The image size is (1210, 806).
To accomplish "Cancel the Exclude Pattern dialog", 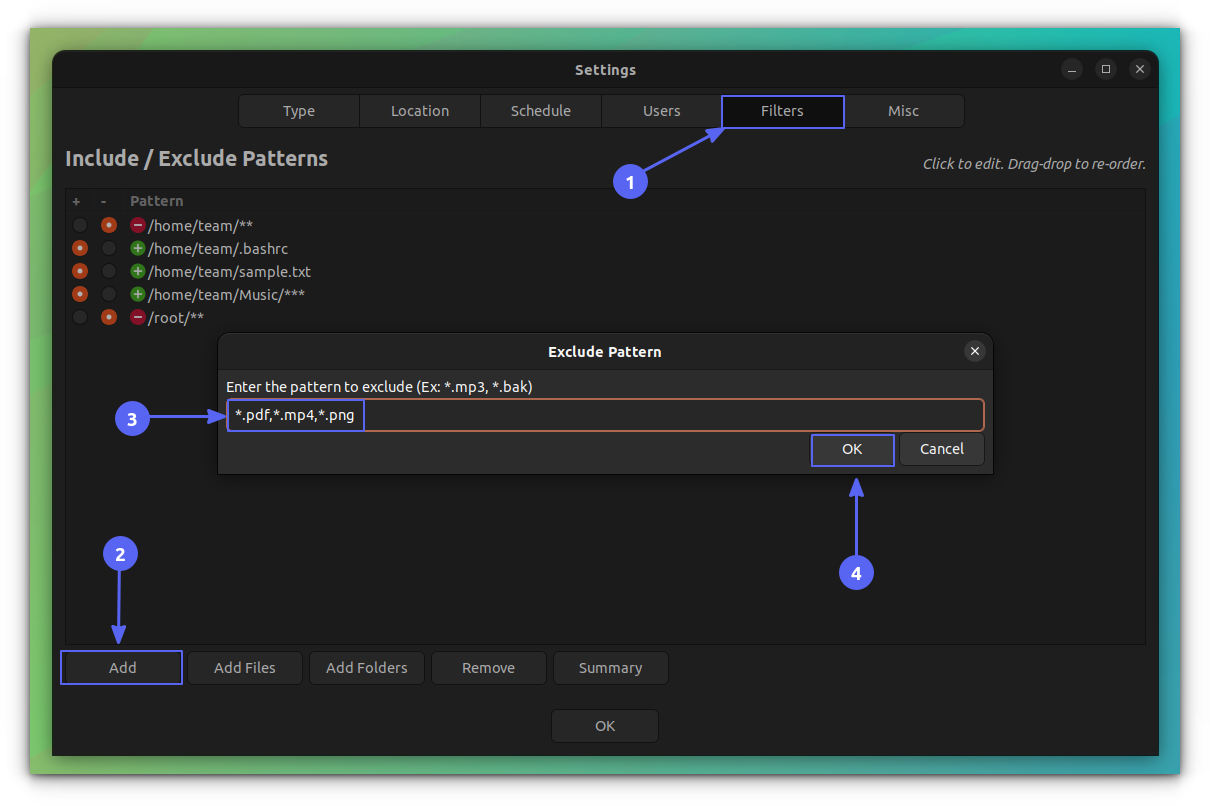I will (942, 449).
